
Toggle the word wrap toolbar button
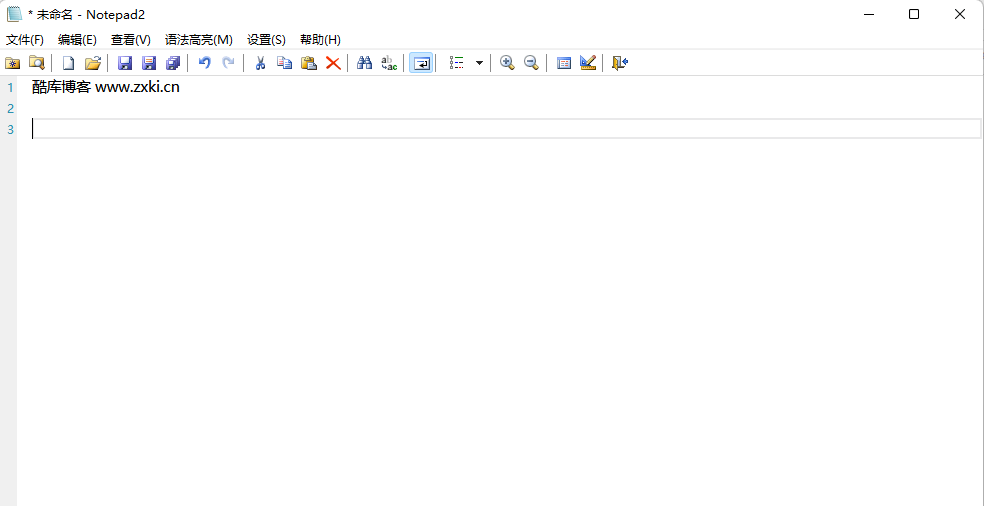click(421, 63)
